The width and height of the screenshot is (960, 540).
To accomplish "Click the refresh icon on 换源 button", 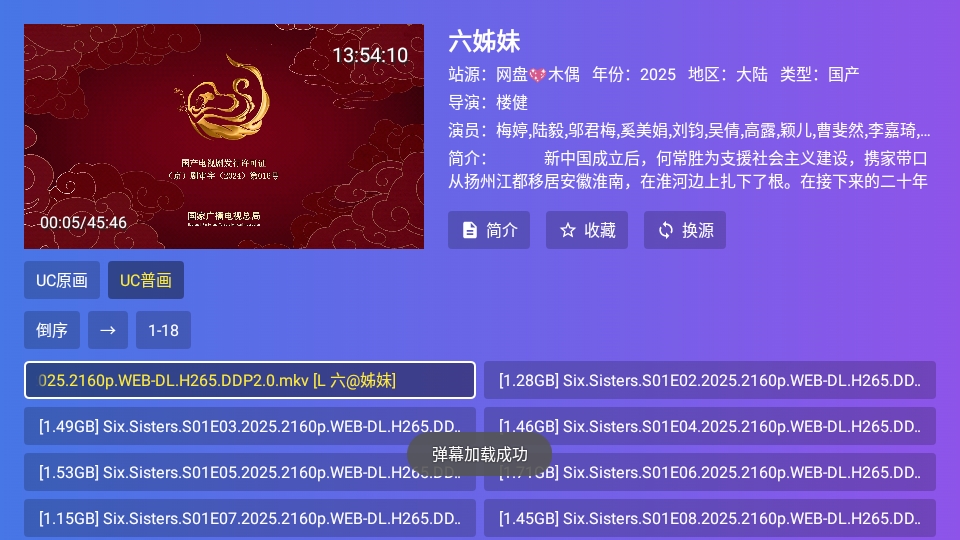I will [x=666, y=230].
